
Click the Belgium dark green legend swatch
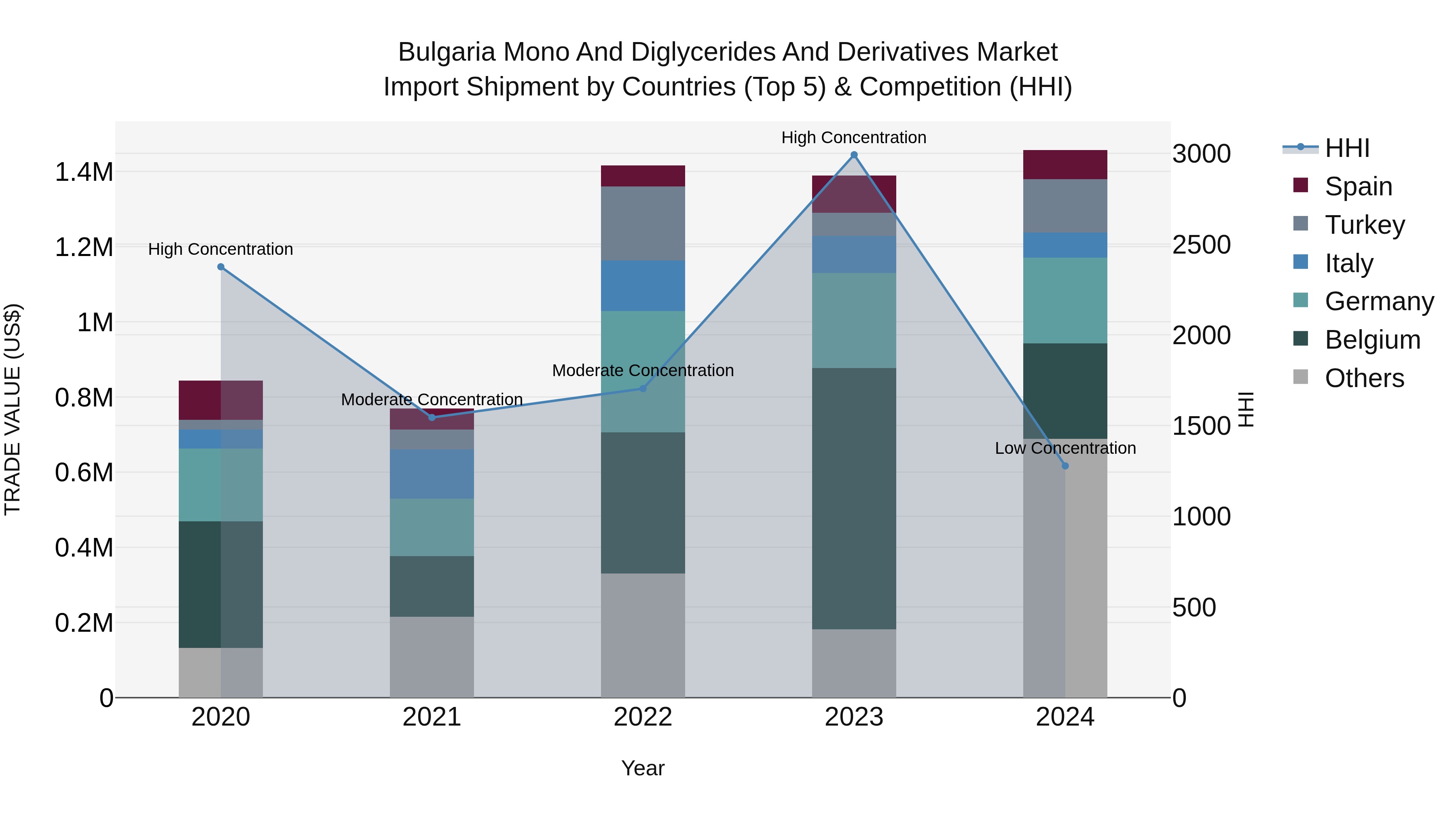1301,339
